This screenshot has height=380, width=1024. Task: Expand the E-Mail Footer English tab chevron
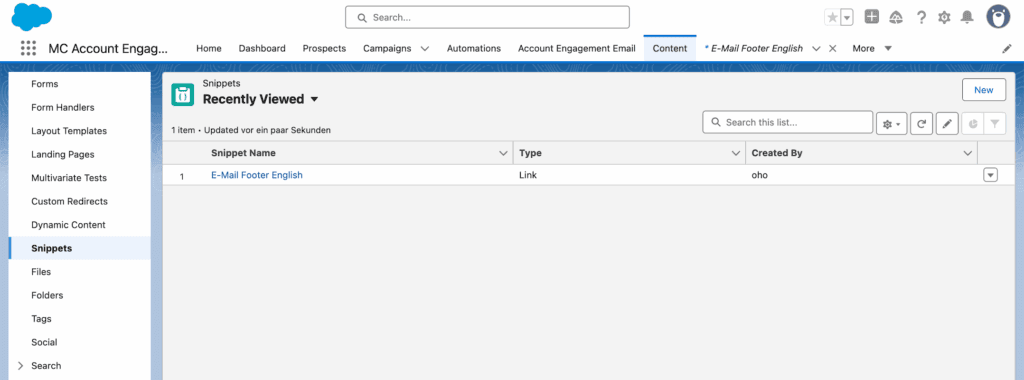tap(816, 48)
